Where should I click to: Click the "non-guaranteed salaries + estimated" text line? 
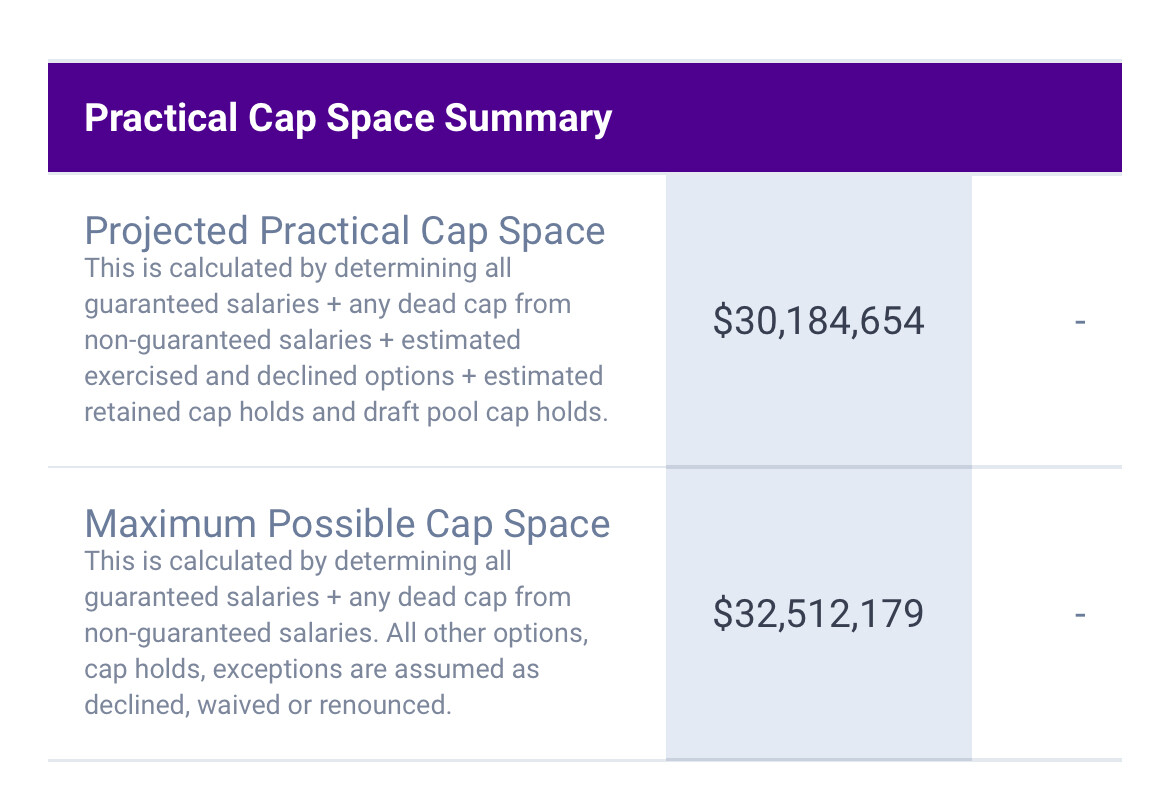click(x=302, y=340)
